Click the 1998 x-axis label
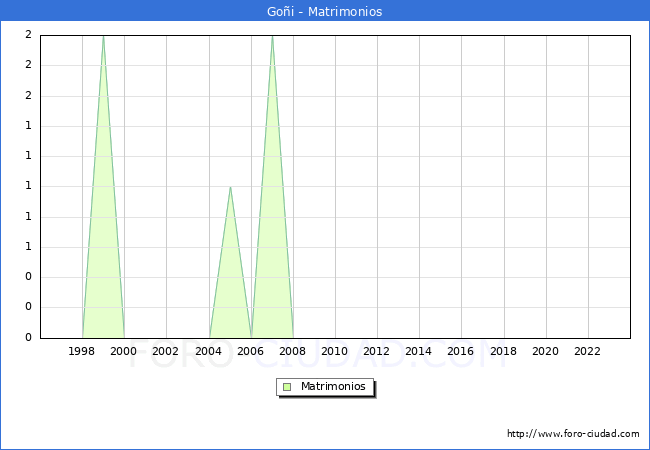 tap(82, 351)
